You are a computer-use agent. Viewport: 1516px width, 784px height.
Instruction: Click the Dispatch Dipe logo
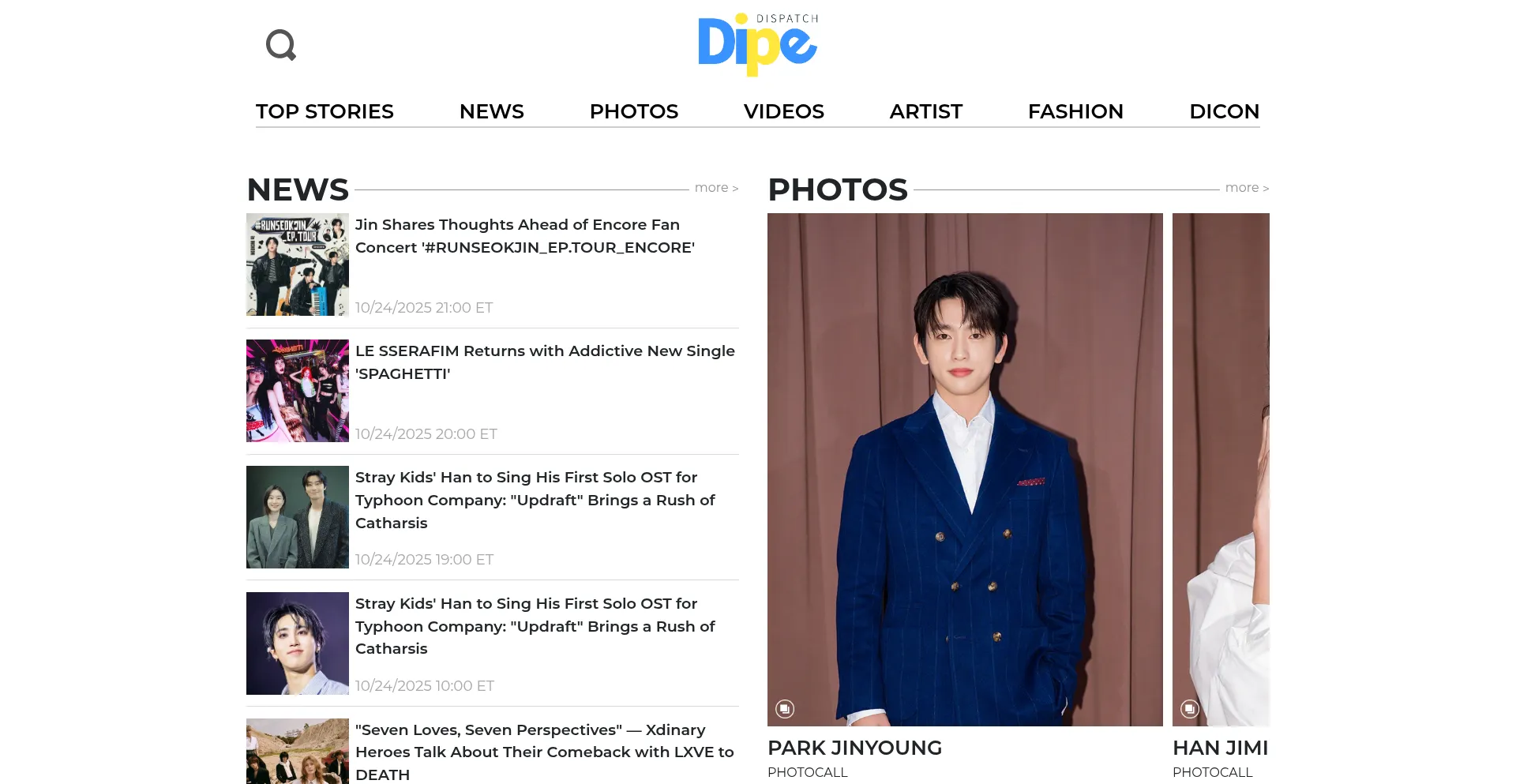(x=758, y=44)
